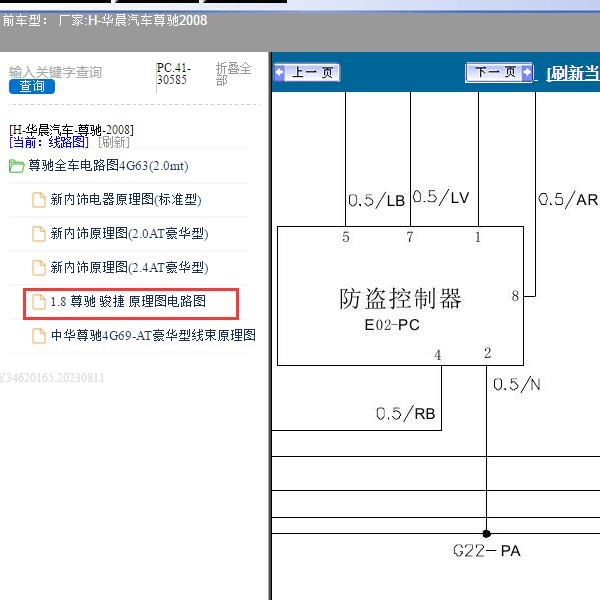Open 新内饰电器原理图(标准型) document

click(126, 199)
